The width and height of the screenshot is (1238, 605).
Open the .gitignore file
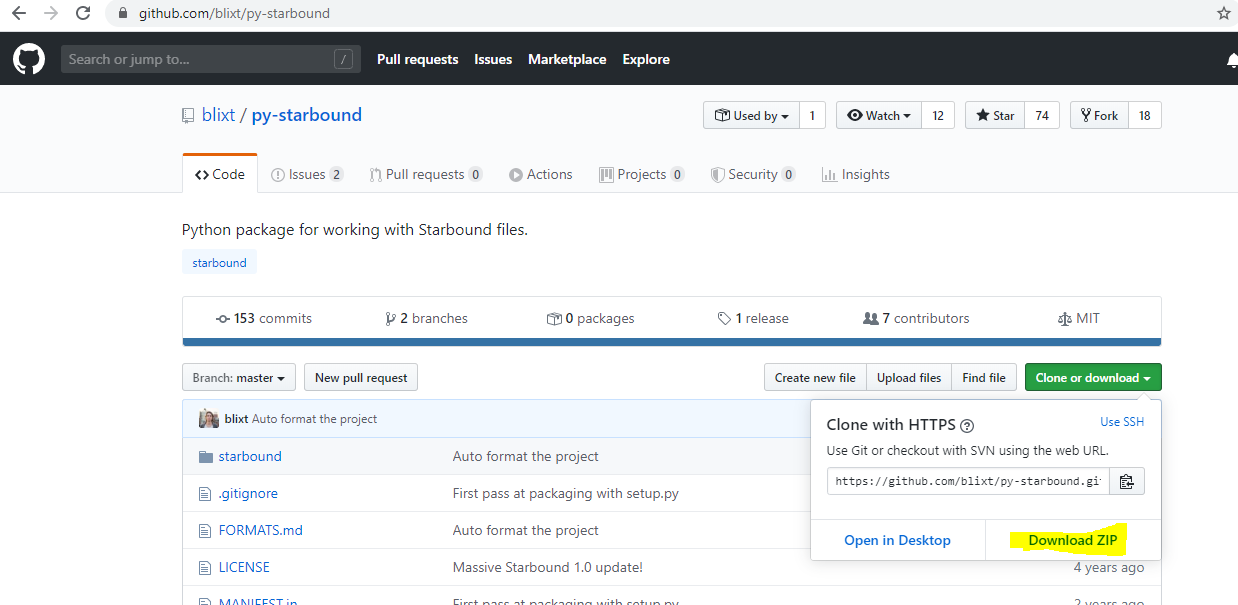point(248,493)
